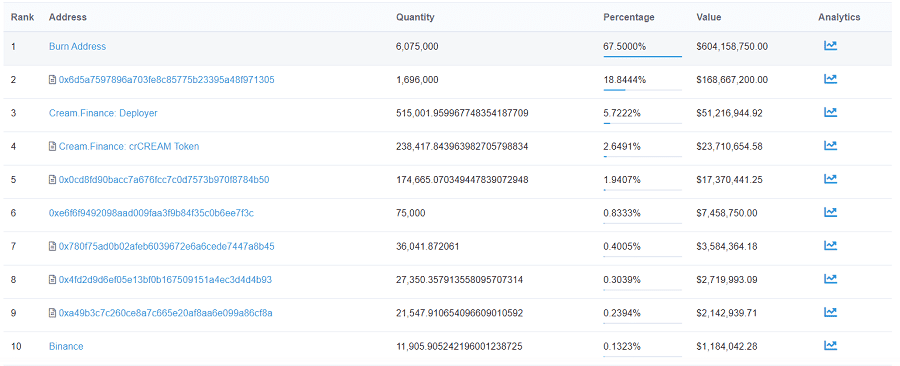This screenshot has height=366, width=900.
Task: Open address 0xe6f6f9492098aad009faa3f9b84f35c0b6ee7f3c
Action: (x=152, y=213)
